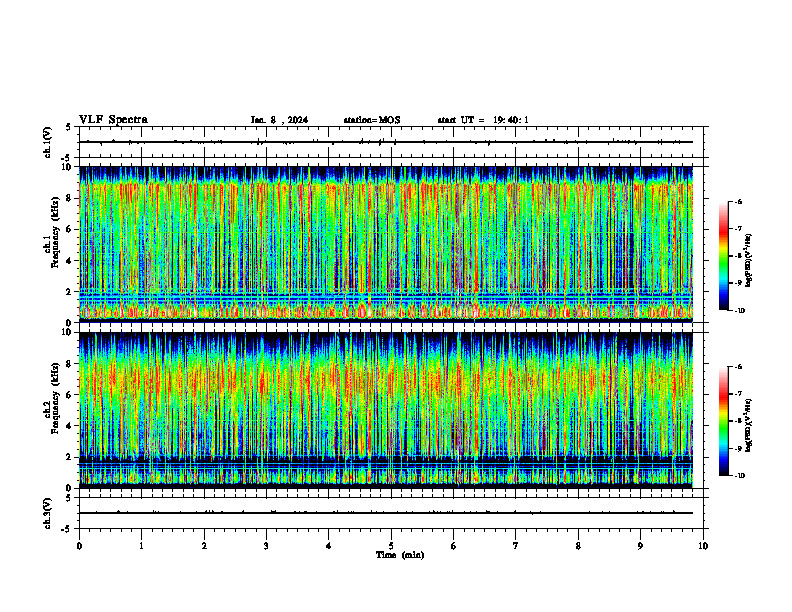This screenshot has width=792, height=612.
Task: Click the ch.1 colorbar log(PSD) unit label
Action: coord(749,260)
